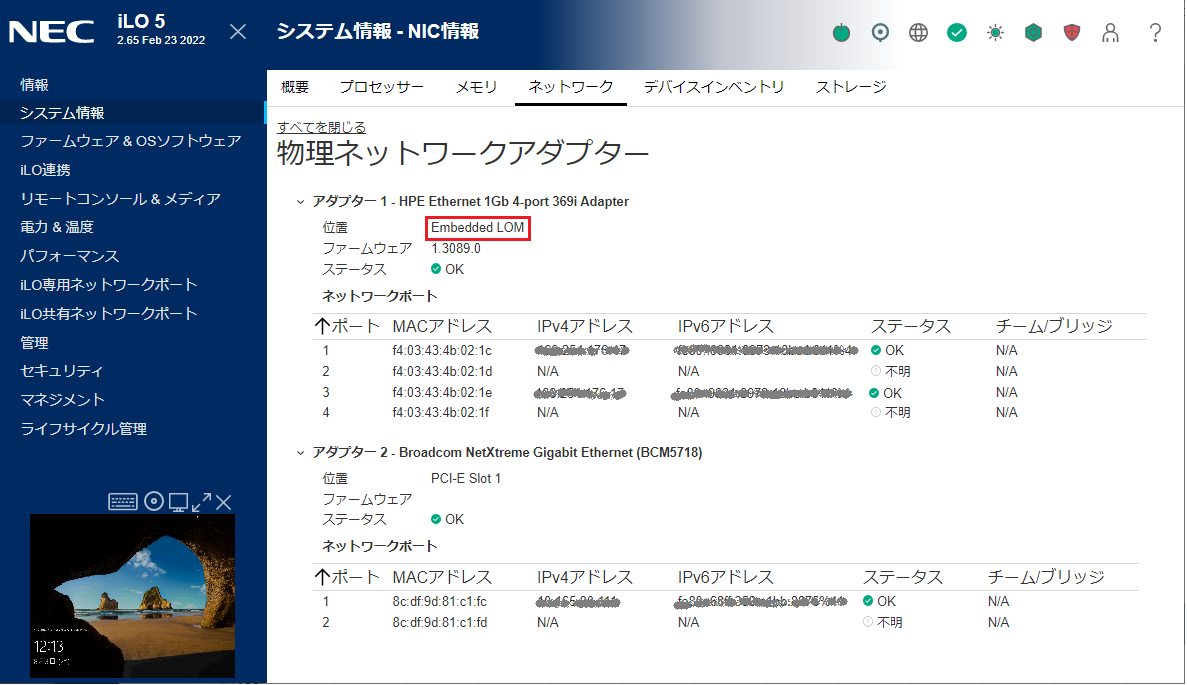
Task: Open the remote console thumbnail preview
Action: (x=132, y=596)
